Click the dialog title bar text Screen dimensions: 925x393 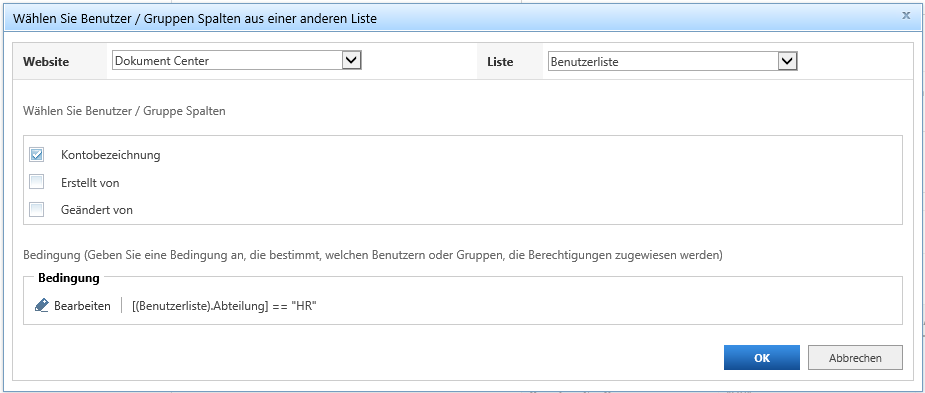point(195,19)
